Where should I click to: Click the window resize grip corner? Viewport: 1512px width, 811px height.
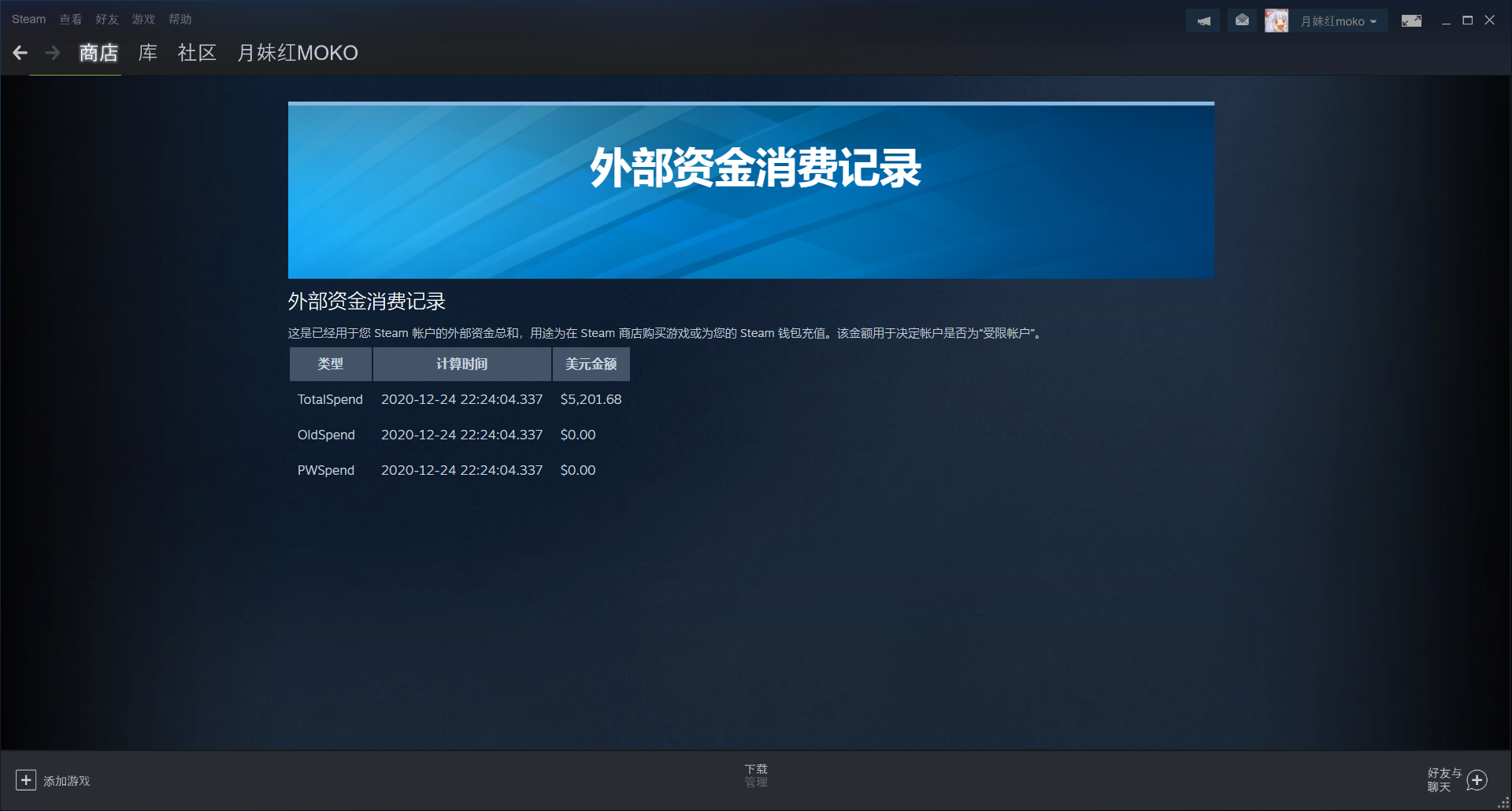click(x=1503, y=802)
